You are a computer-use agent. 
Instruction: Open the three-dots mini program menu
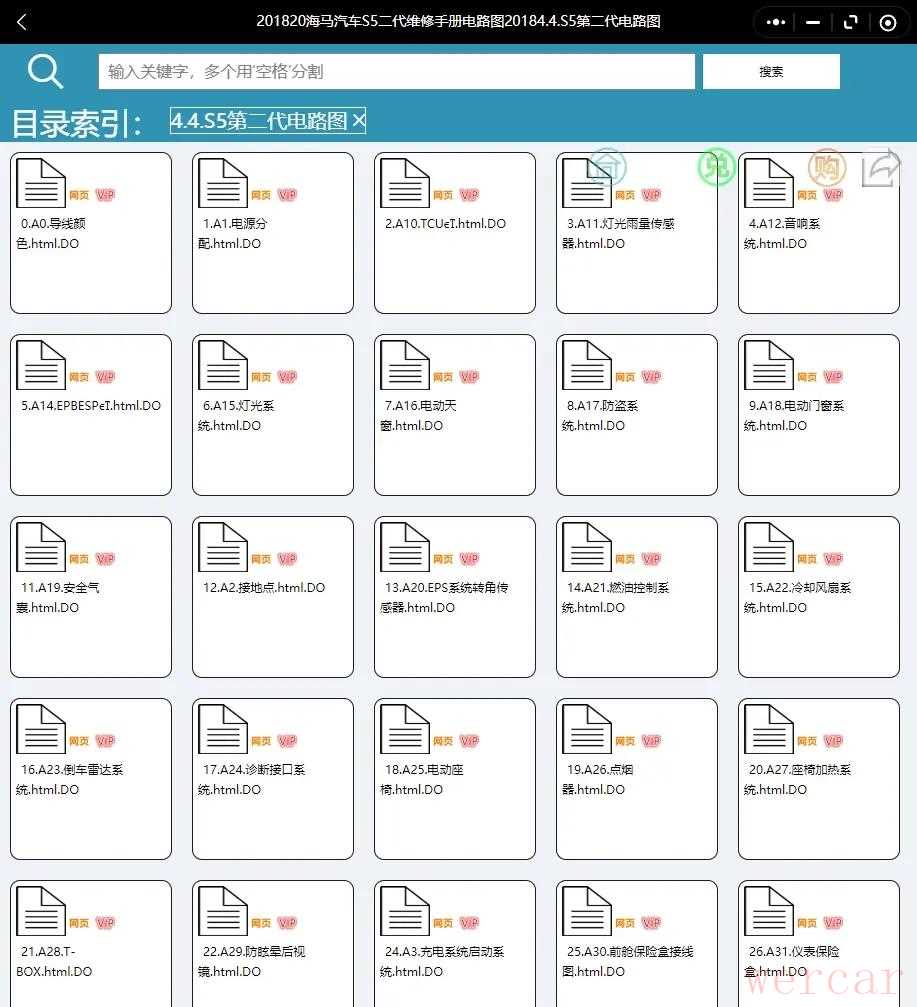[776, 22]
